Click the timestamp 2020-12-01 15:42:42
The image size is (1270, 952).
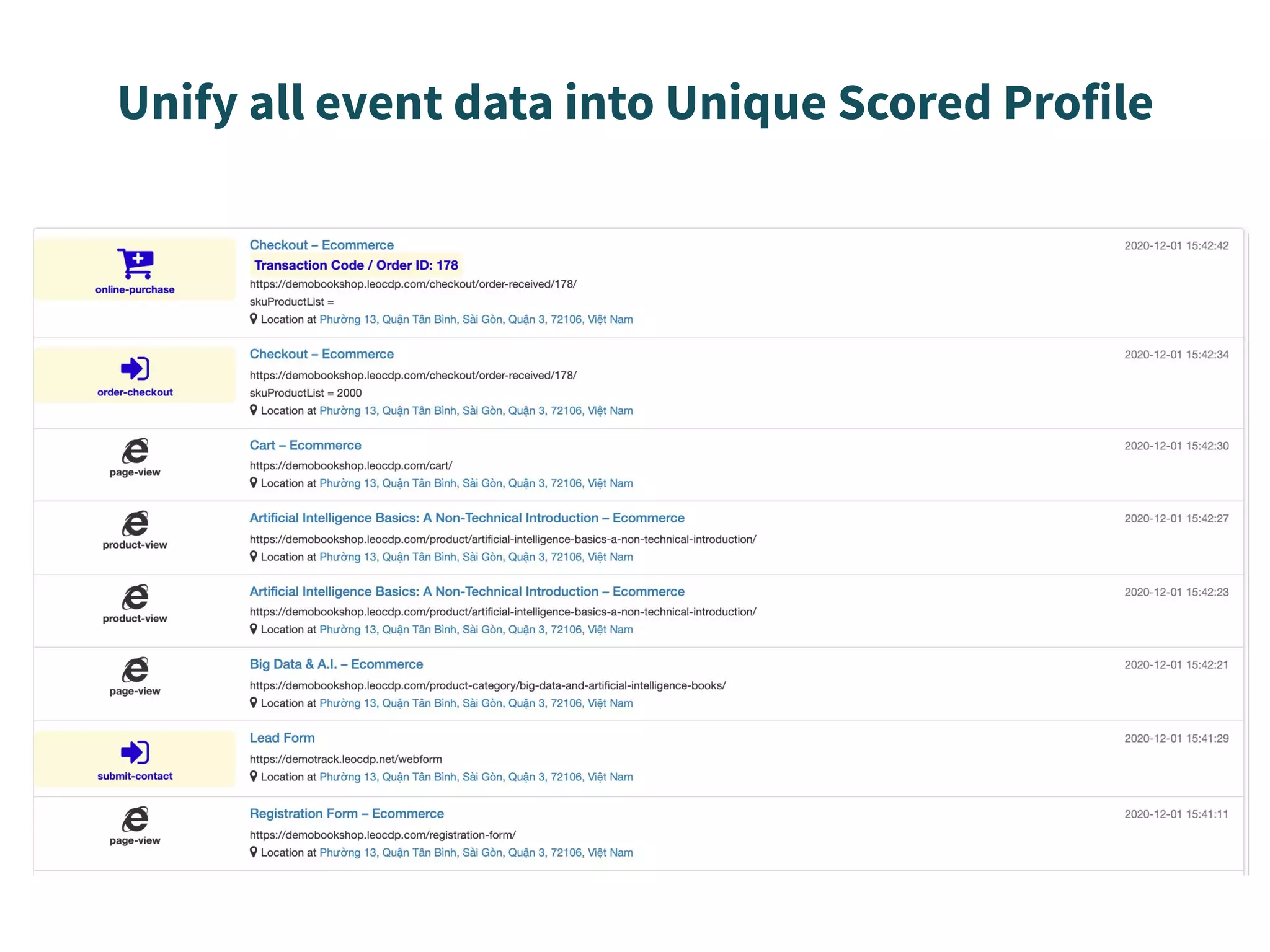pos(1176,245)
